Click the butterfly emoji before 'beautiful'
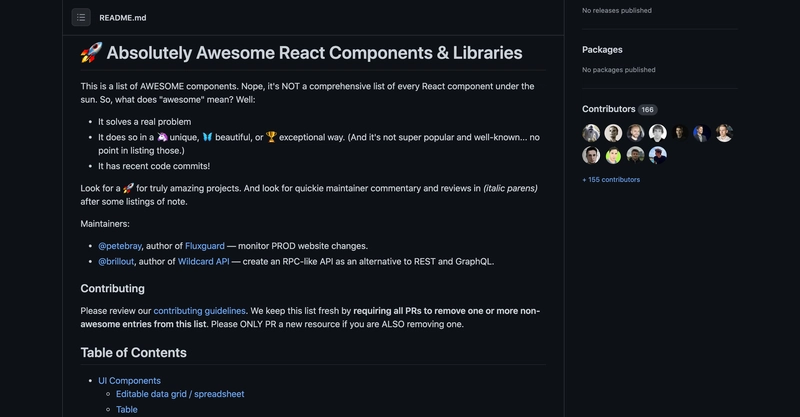 pyautogui.click(x=207, y=137)
